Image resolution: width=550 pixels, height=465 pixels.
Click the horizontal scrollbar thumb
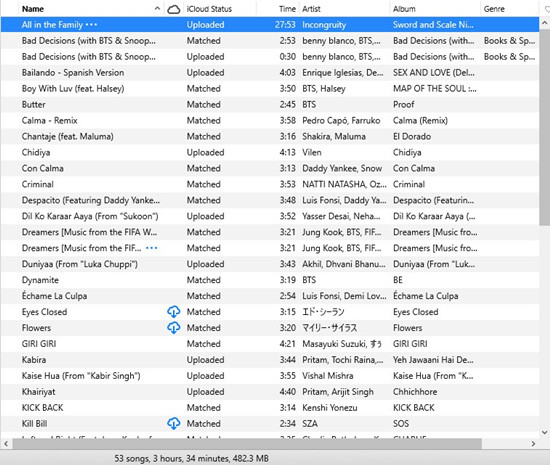pyautogui.click(x=247, y=444)
